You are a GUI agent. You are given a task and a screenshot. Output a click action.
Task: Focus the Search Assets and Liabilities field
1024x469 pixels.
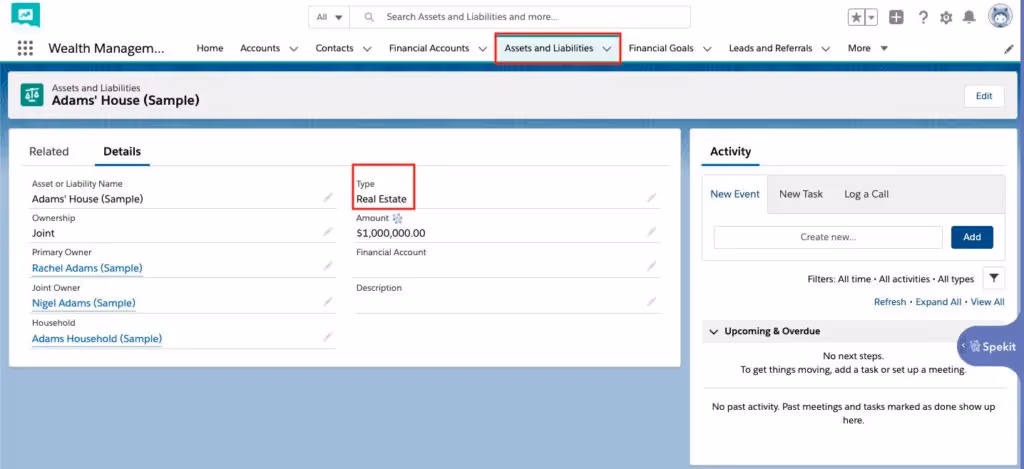tap(520, 18)
